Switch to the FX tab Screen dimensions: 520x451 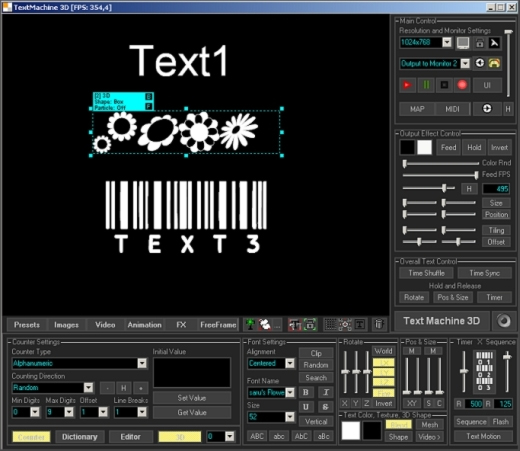tap(181, 325)
